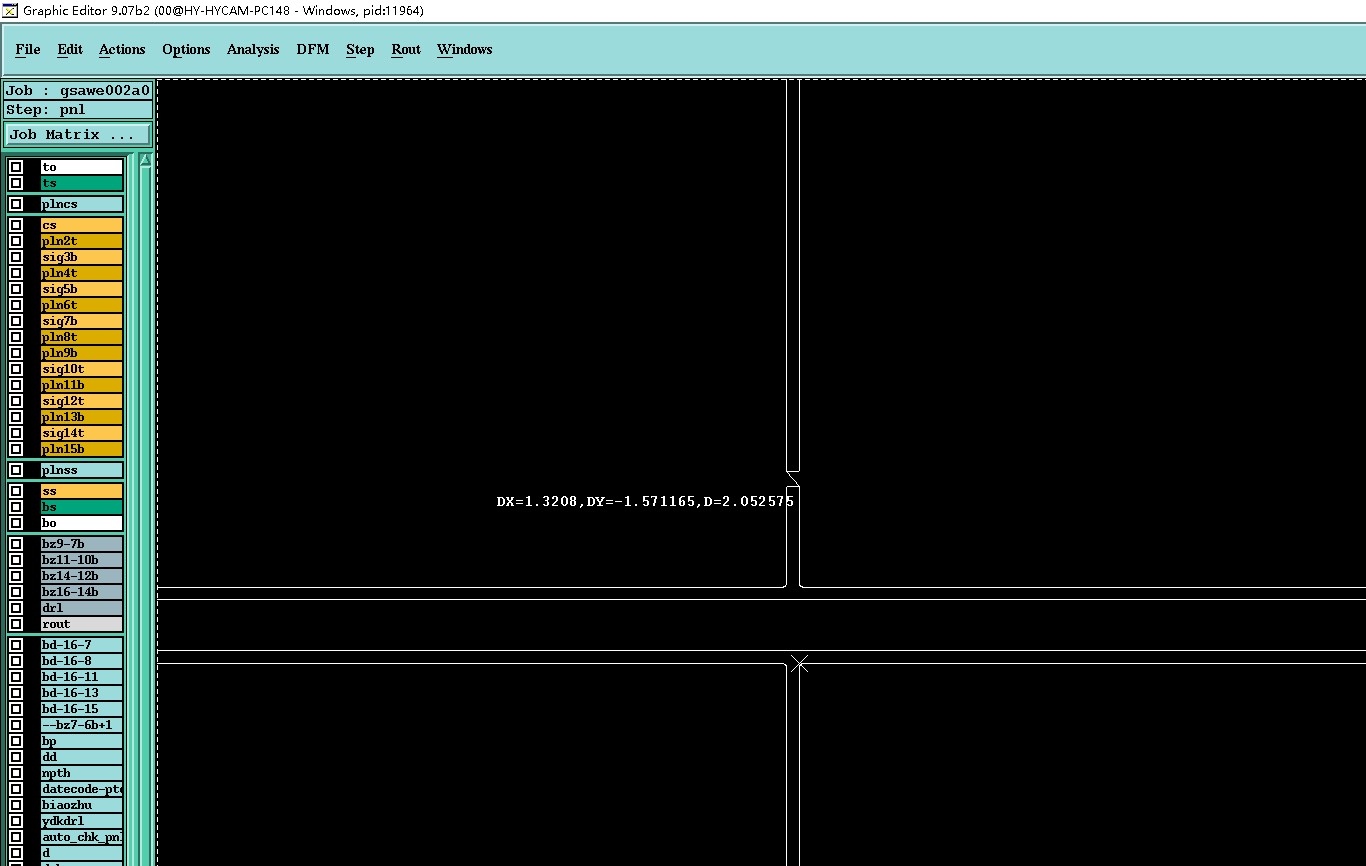
Task: Open the File menu
Action: pyautogui.click(x=28, y=49)
